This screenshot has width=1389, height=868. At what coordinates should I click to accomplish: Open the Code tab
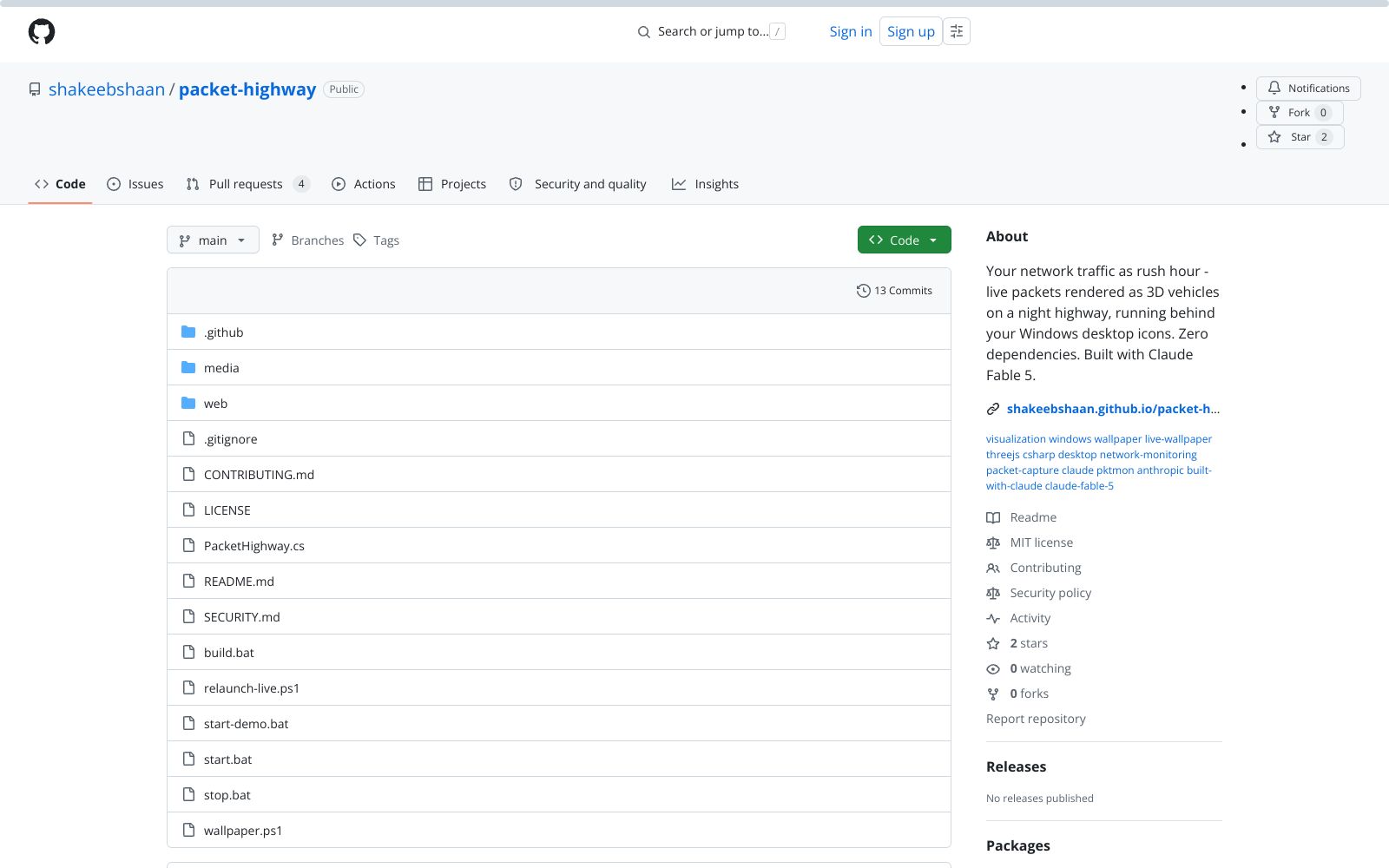pyautogui.click(x=60, y=184)
